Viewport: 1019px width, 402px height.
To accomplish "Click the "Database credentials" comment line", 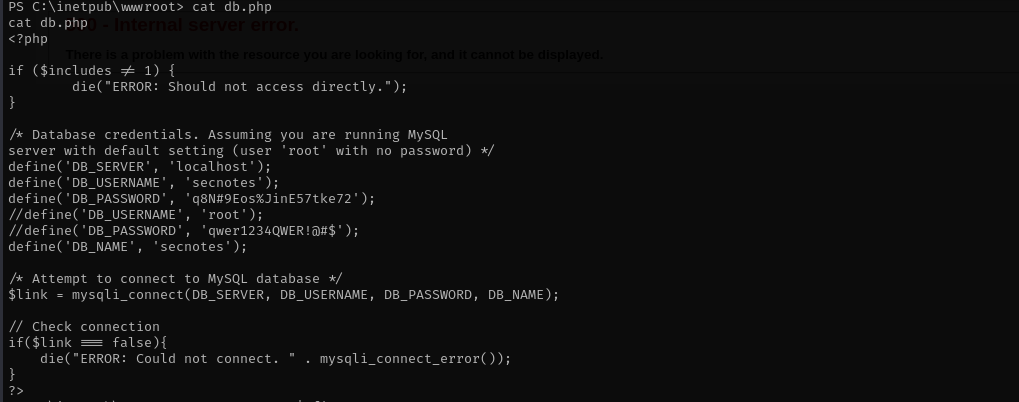I will point(228,135).
